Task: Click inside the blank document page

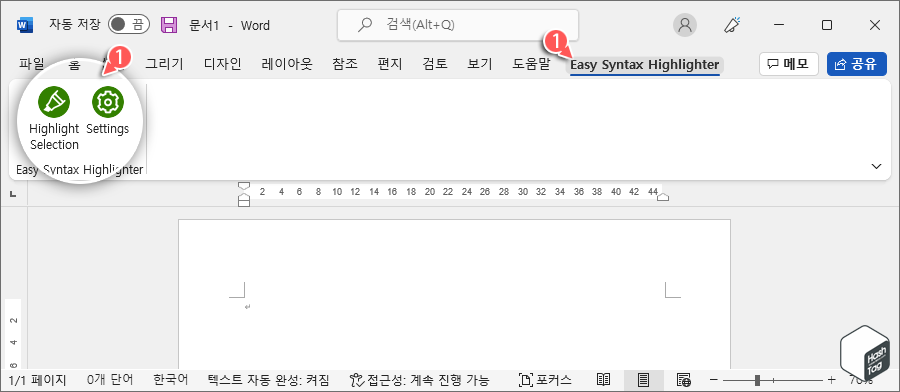Action: click(454, 293)
